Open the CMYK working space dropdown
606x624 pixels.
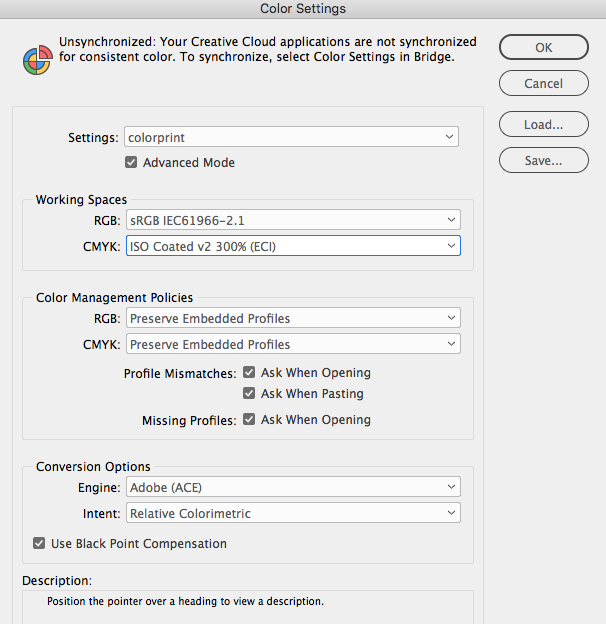[x=293, y=245]
